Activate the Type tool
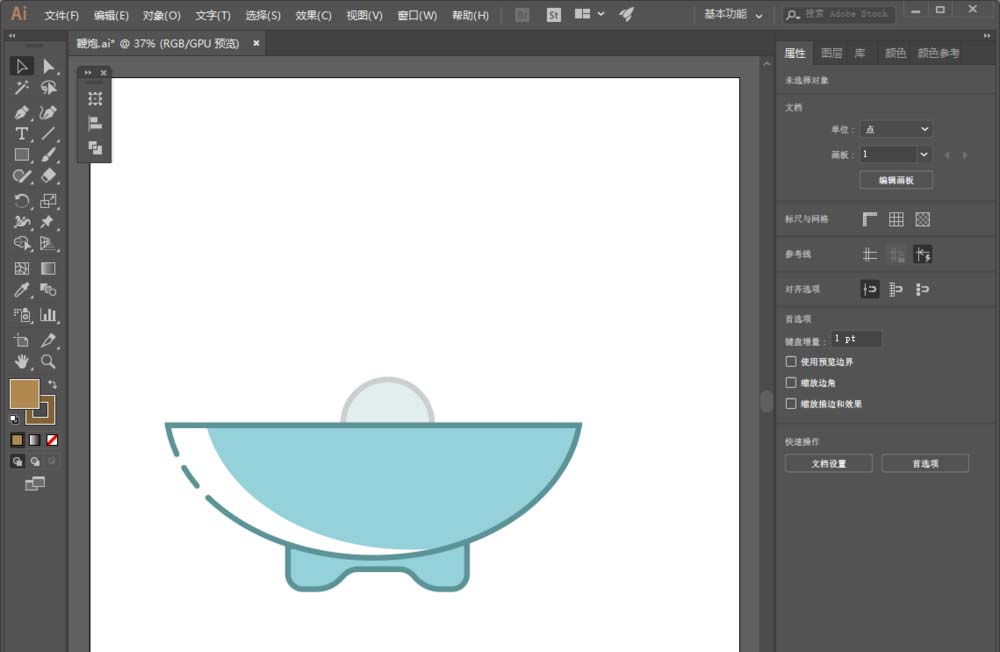This screenshot has height=652, width=1000. click(21, 134)
